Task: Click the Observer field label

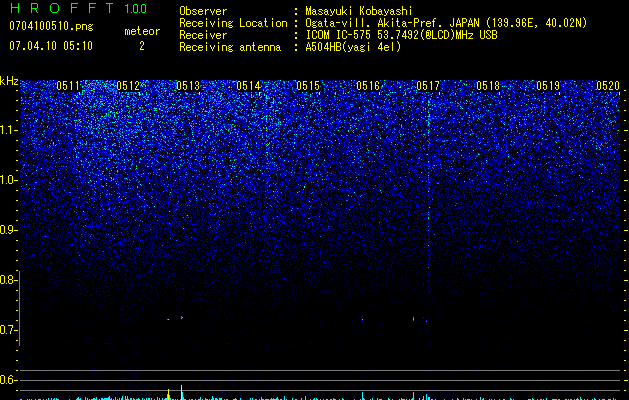Action: pyautogui.click(x=203, y=11)
